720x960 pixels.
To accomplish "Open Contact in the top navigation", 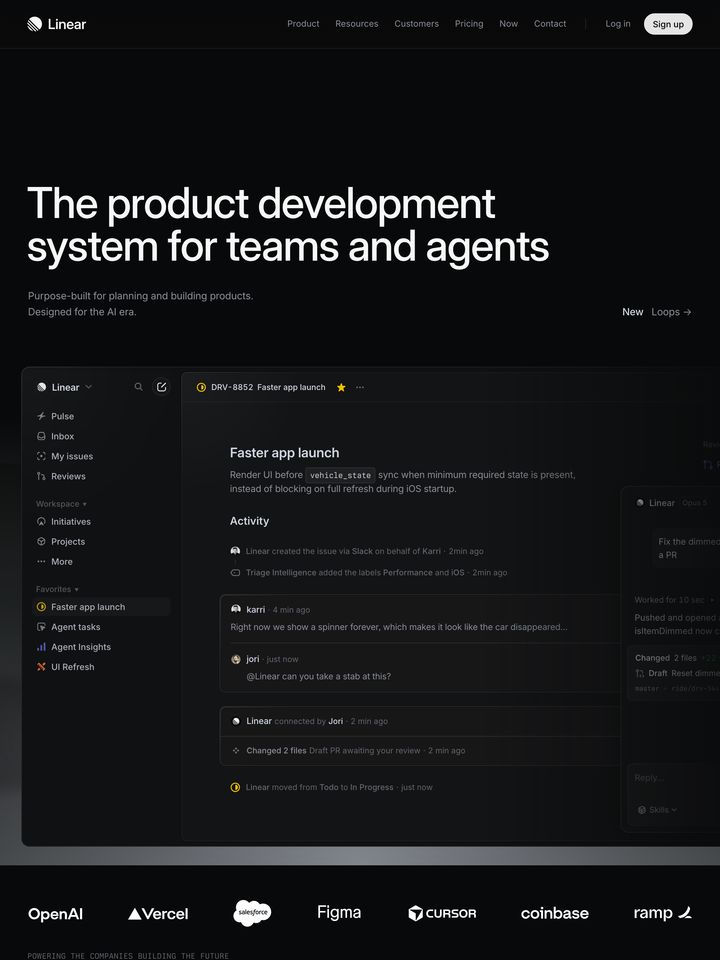I will 550,24.
